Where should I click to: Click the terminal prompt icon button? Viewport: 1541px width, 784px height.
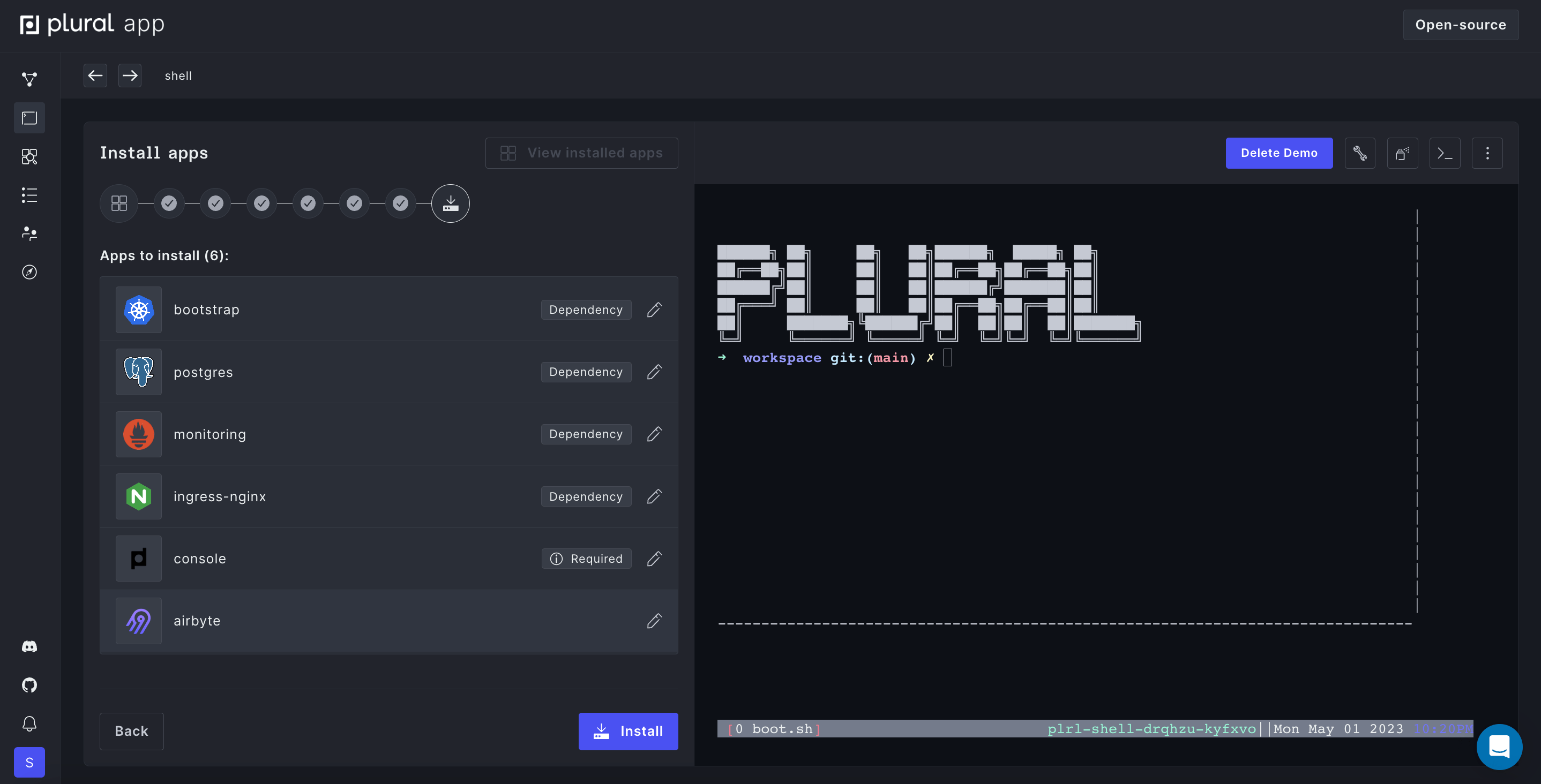tap(1444, 153)
